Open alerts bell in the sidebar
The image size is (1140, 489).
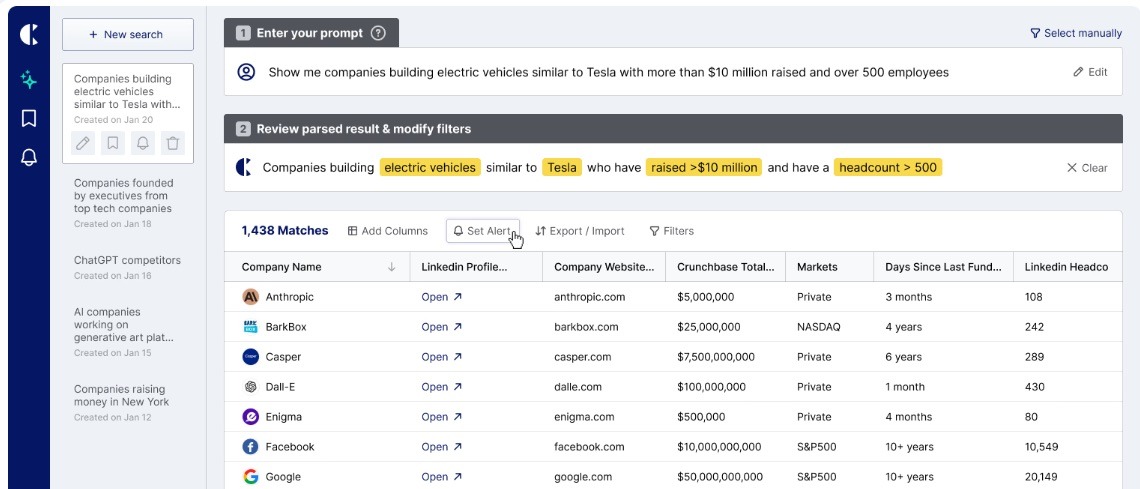click(x=29, y=157)
